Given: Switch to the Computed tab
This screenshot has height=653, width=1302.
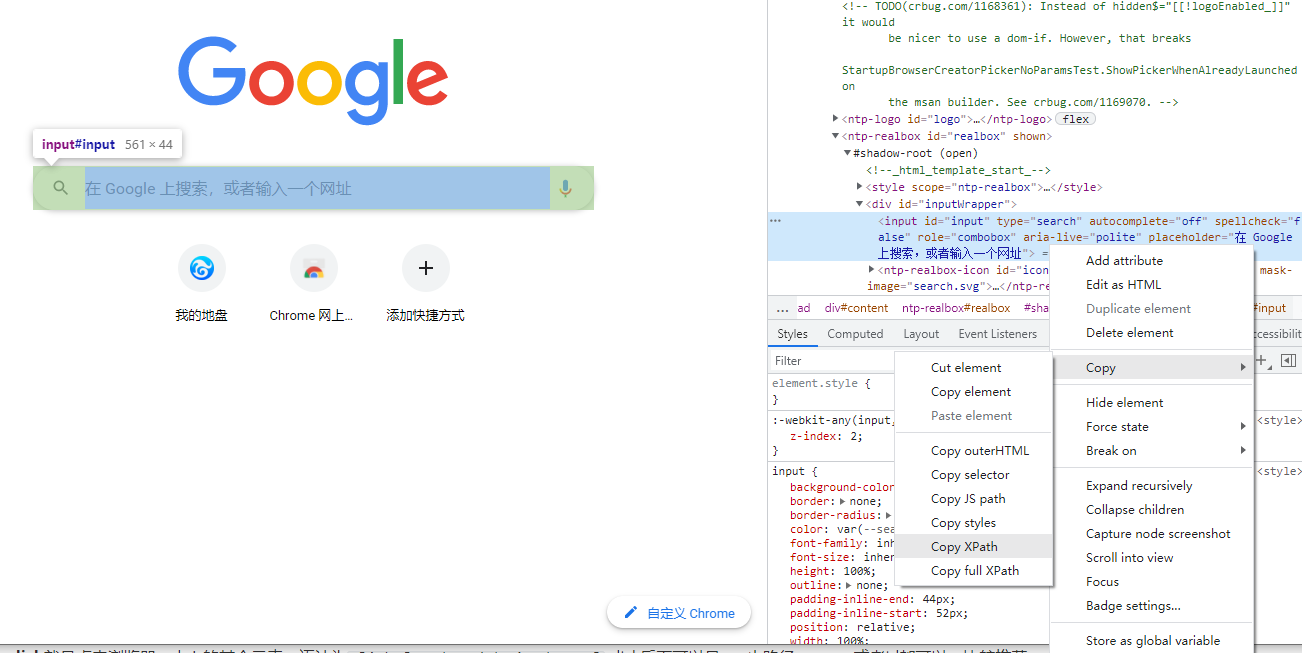Looking at the screenshot, I should tap(855, 333).
